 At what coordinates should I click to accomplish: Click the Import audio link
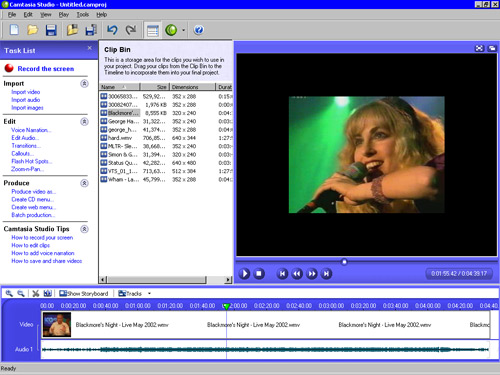click(26, 100)
